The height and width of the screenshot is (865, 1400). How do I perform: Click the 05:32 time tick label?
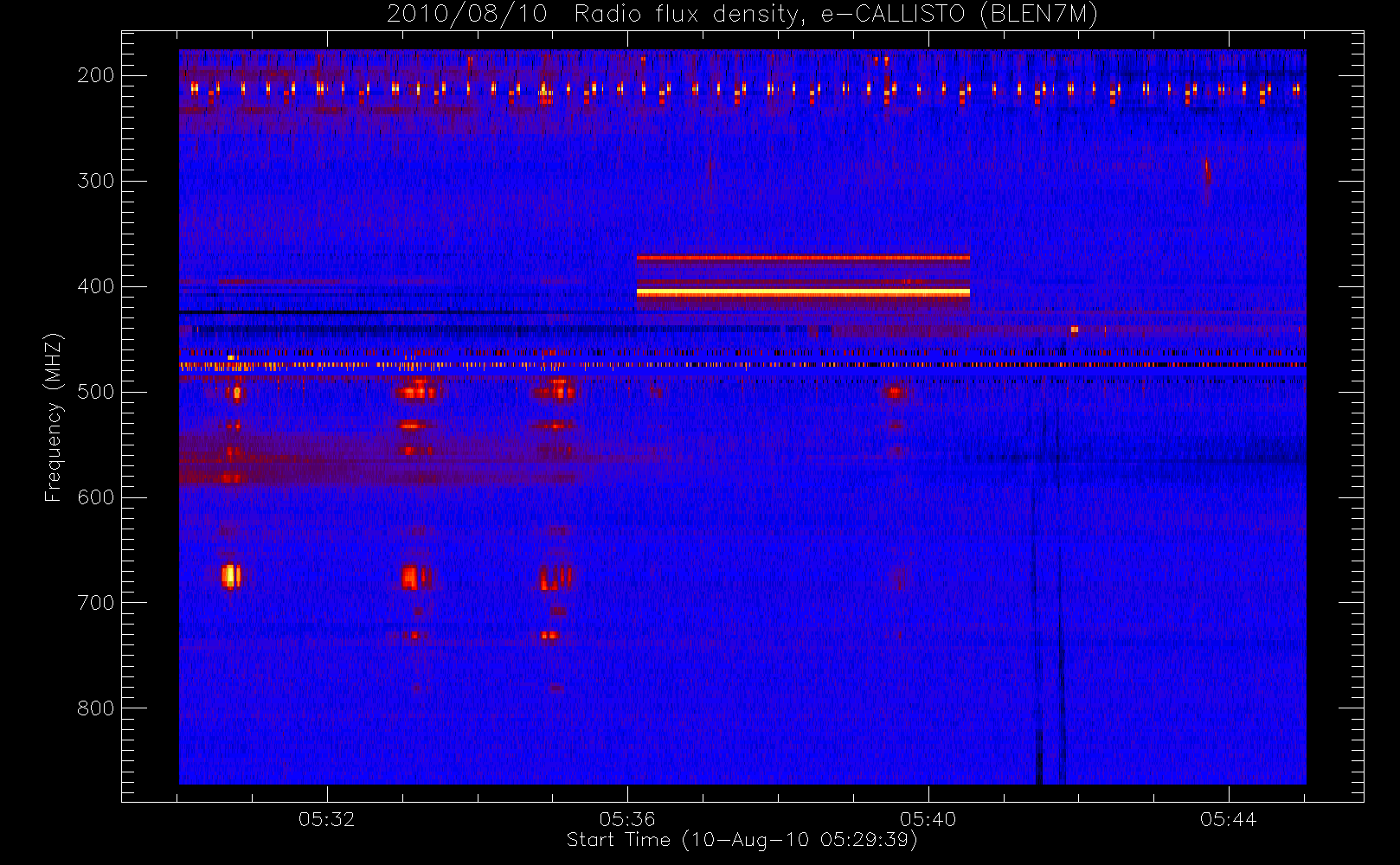[327, 819]
